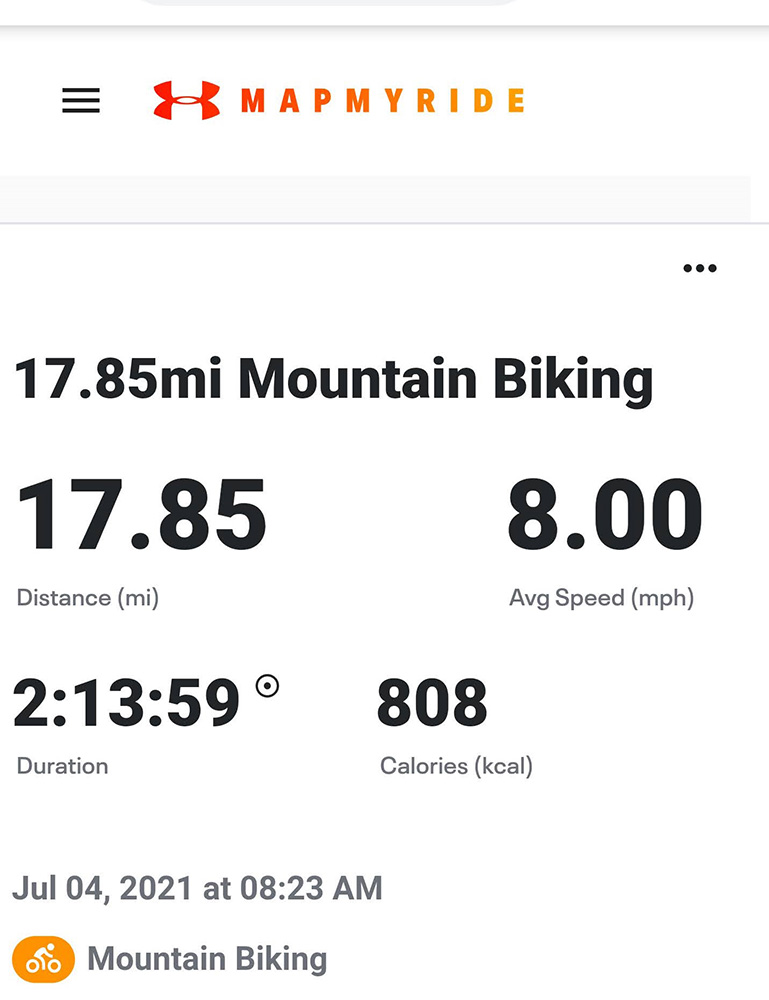Select the Mountain Biking activity type label
This screenshot has width=769, height=1000.
click(207, 960)
